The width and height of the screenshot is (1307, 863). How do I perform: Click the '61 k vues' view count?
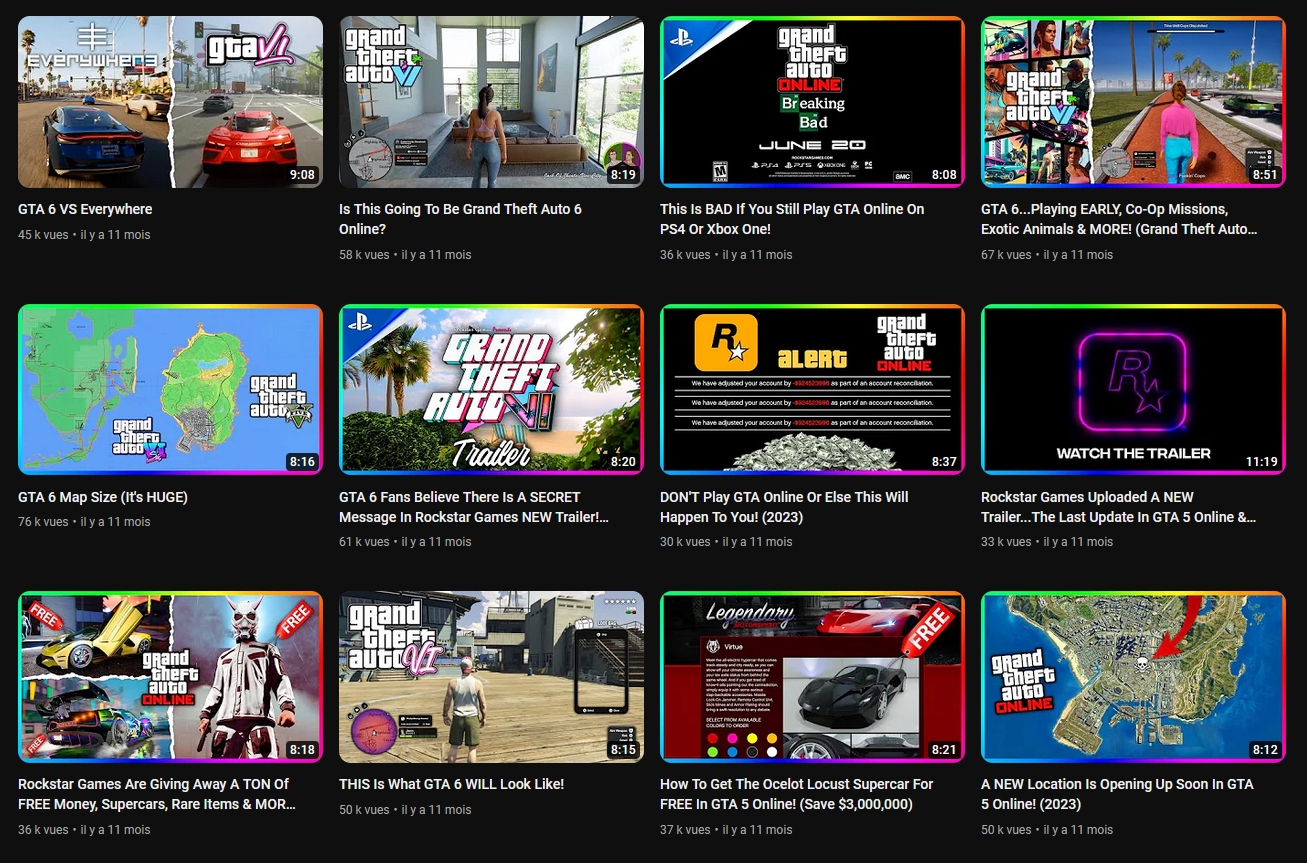pyautogui.click(x=365, y=542)
